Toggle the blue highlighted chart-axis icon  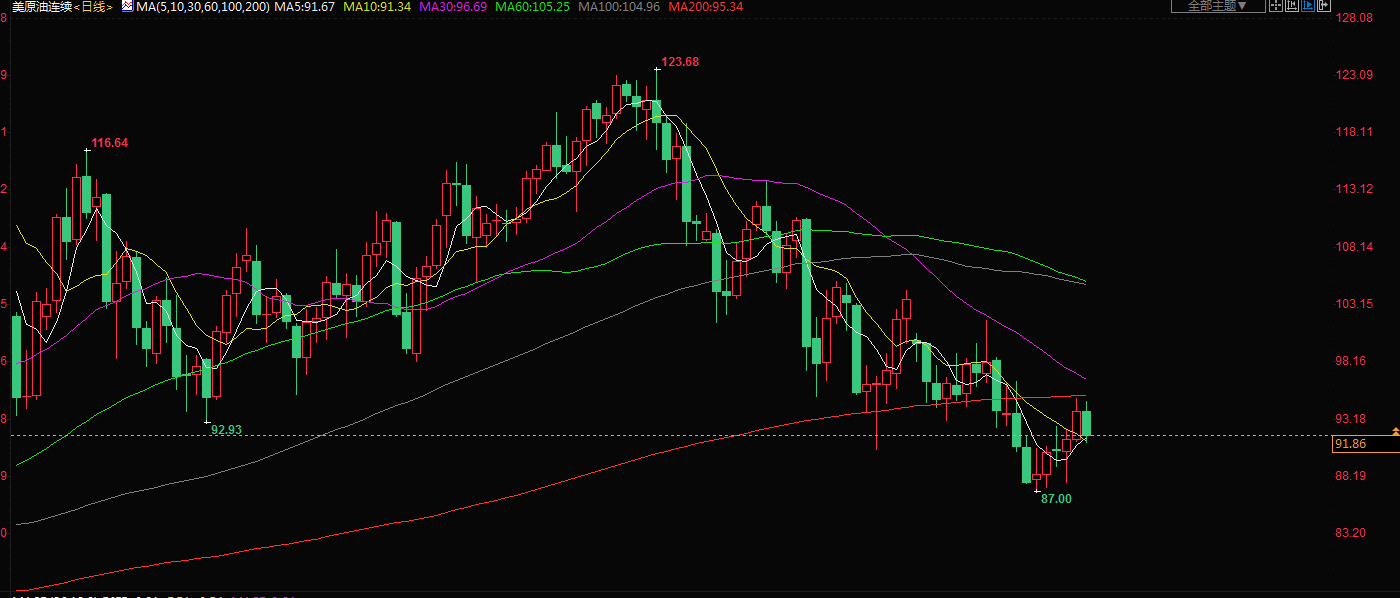click(1308, 5)
